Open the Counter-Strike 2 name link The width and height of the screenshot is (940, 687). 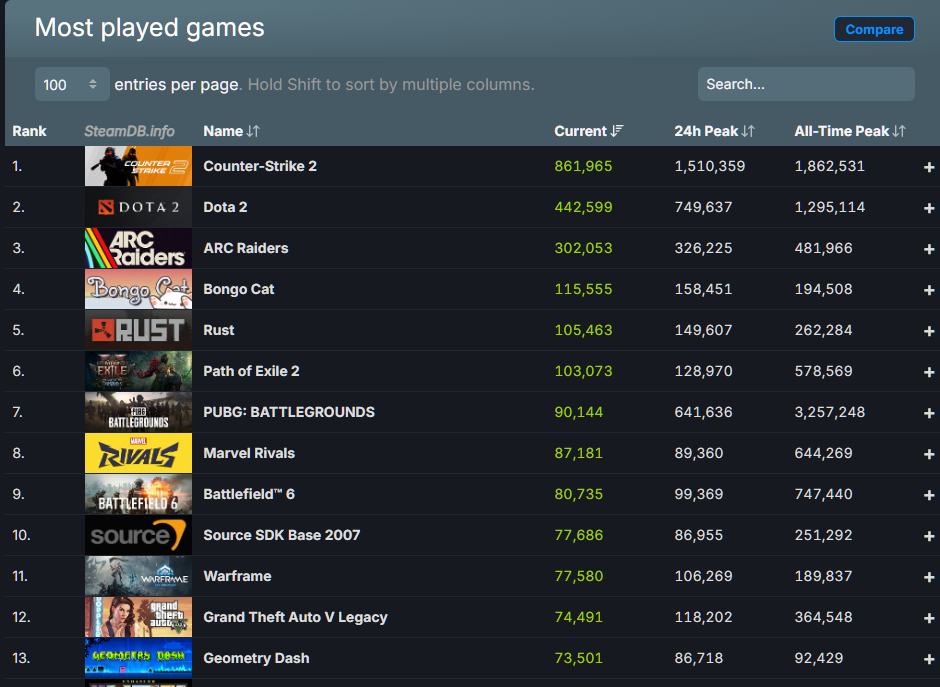(260, 166)
